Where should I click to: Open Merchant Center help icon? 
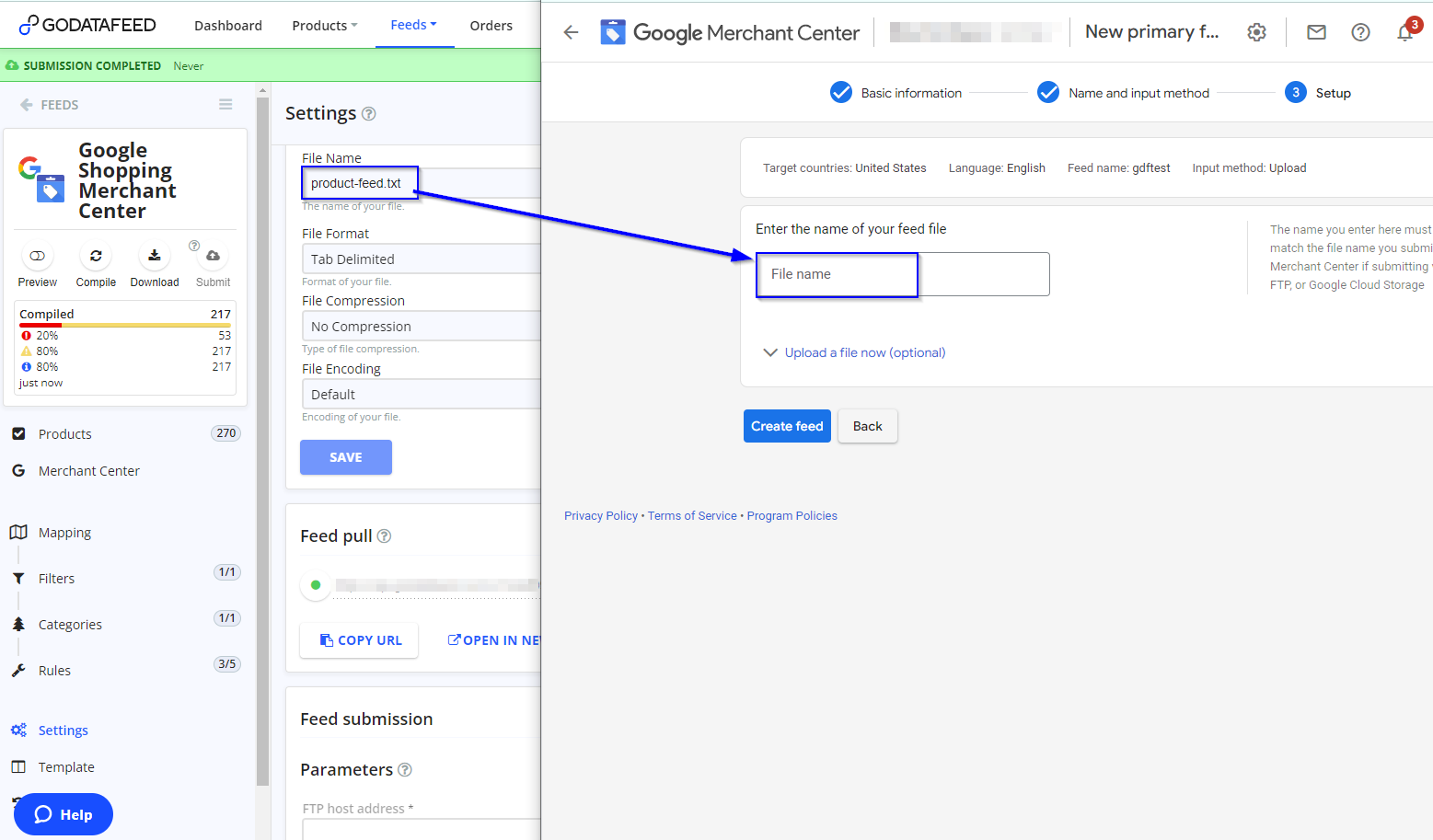1360,32
